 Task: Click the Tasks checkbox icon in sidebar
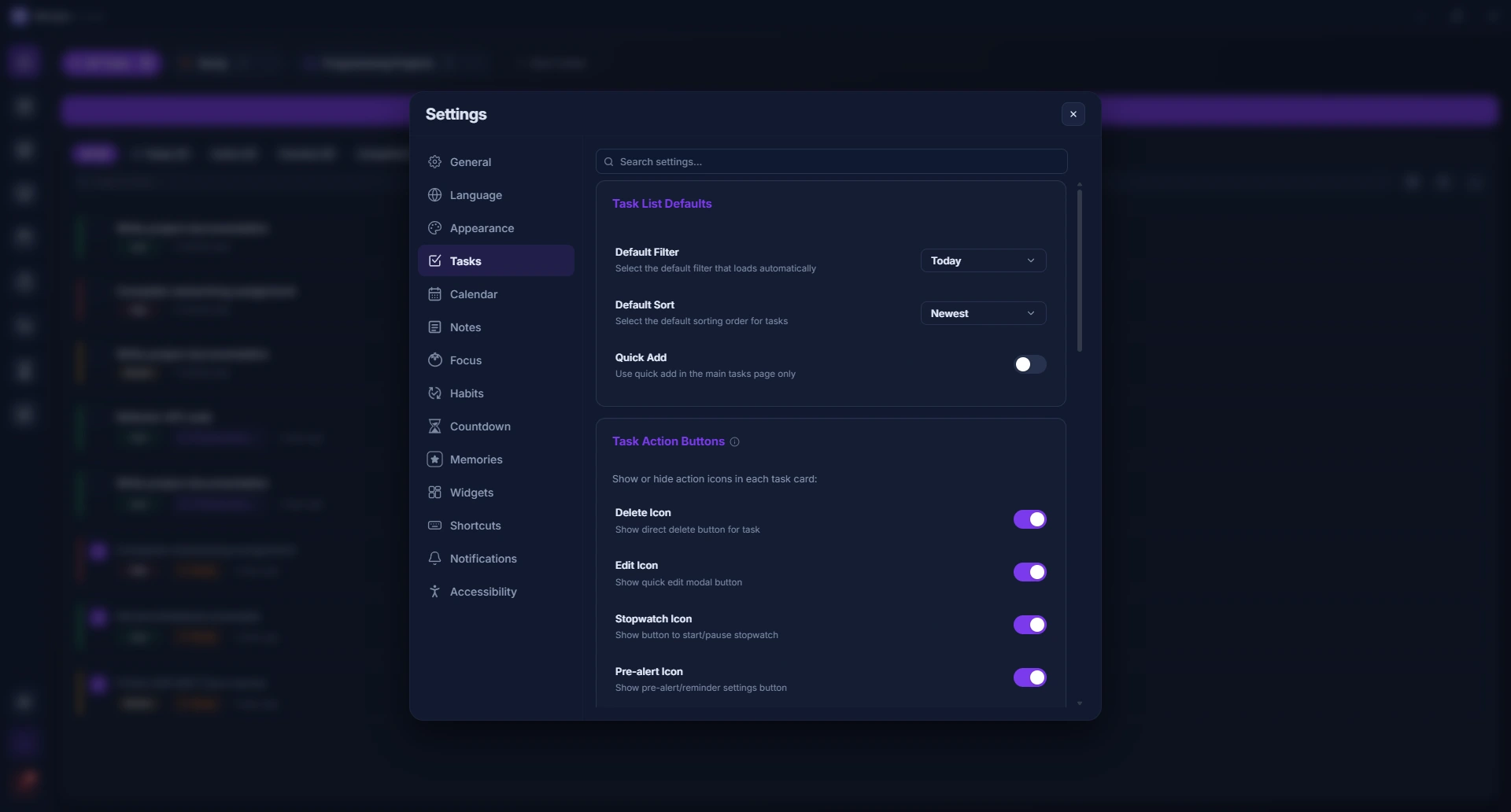coord(434,261)
